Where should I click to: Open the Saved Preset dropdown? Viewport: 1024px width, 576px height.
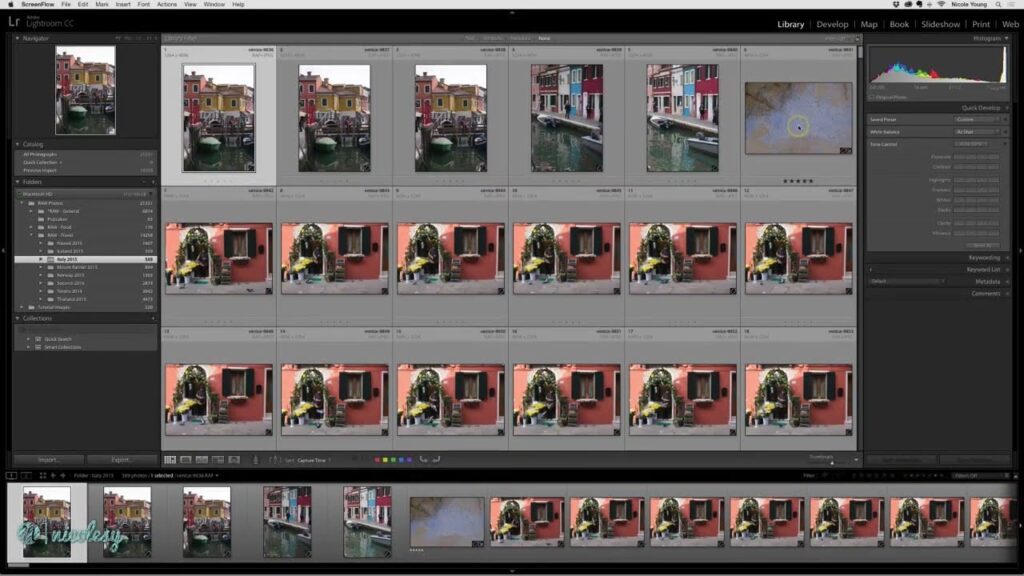pyautogui.click(x=977, y=118)
